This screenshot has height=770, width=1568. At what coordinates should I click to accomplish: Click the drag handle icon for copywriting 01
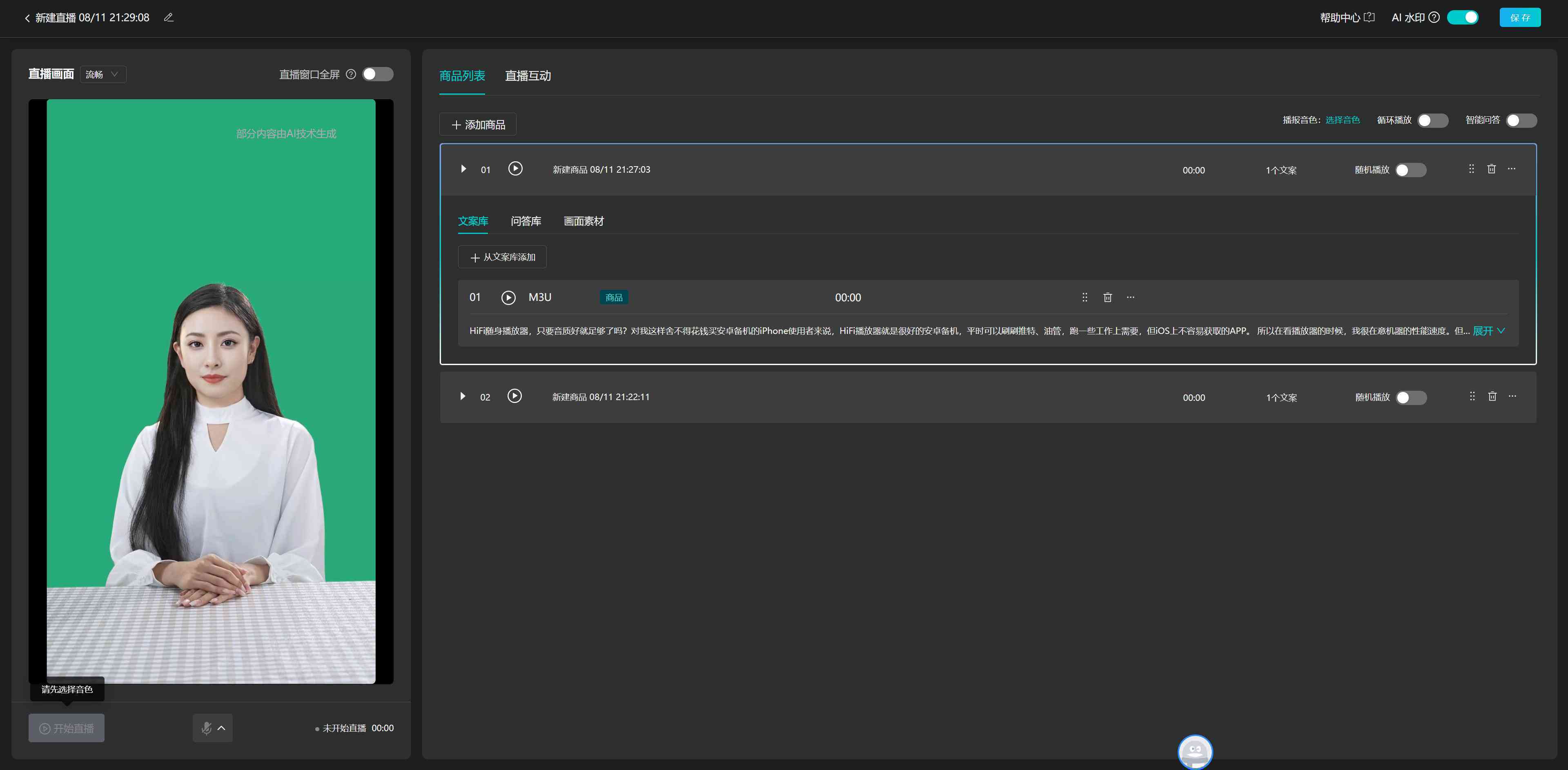coord(1083,297)
